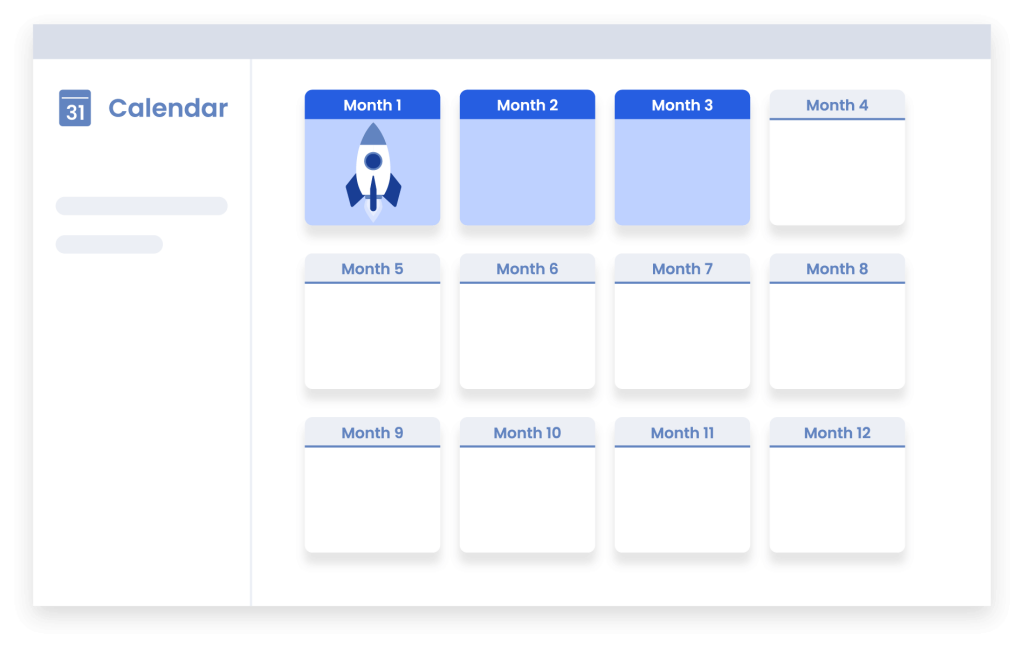Open the Month 4 card
The image size is (1024, 648).
(x=837, y=158)
